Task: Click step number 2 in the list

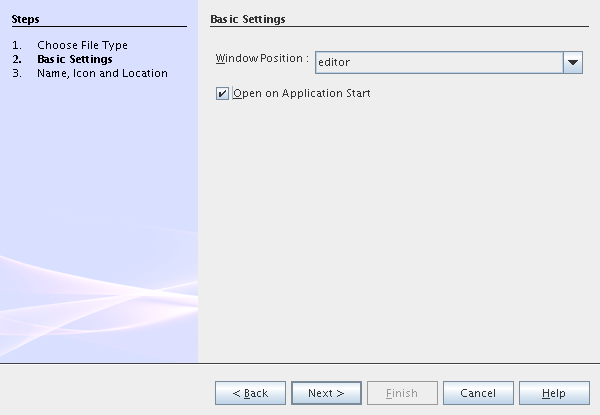Action: point(17,59)
